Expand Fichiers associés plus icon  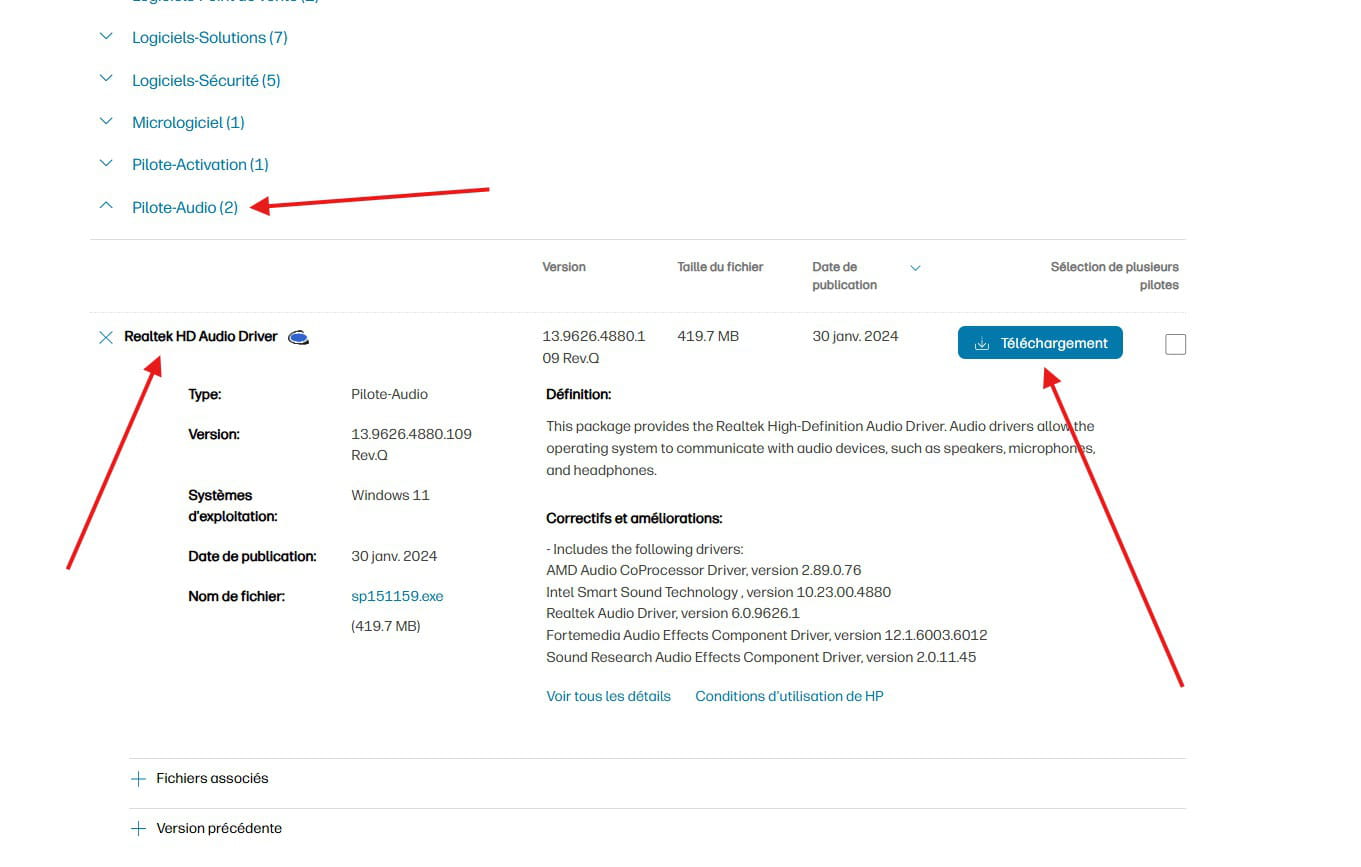[138, 778]
